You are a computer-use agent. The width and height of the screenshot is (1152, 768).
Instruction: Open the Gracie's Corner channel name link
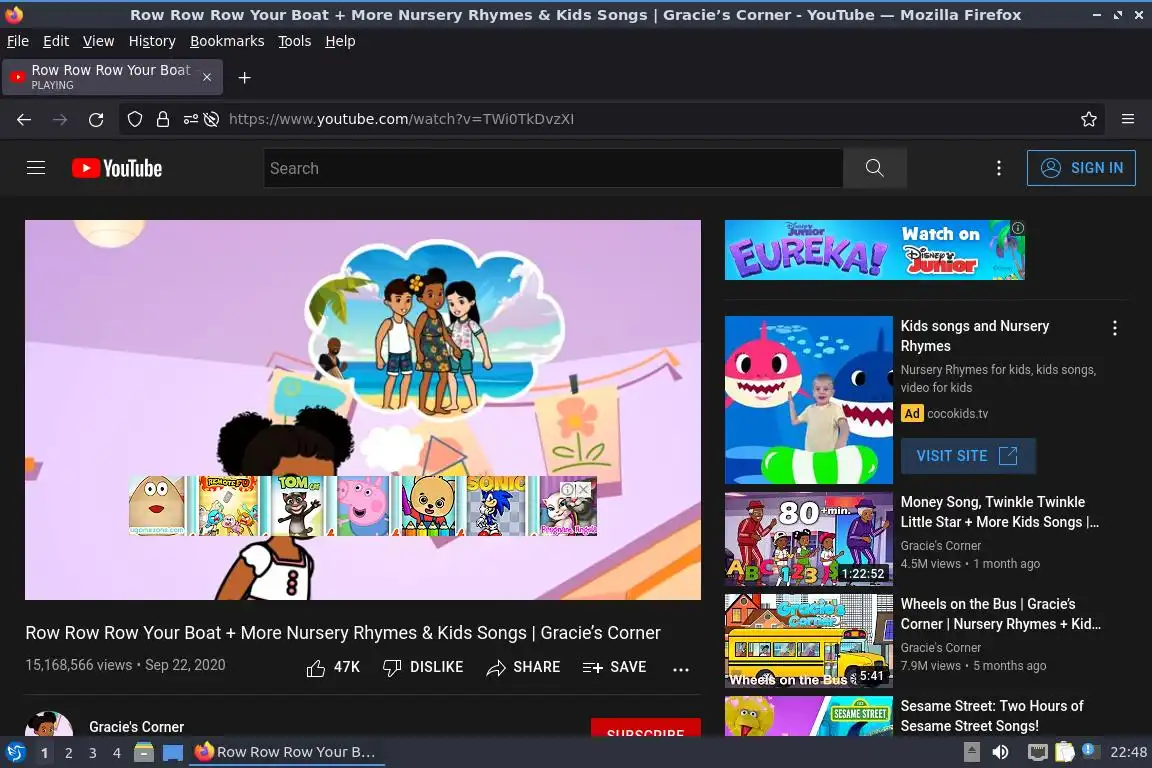pyautogui.click(x=137, y=727)
